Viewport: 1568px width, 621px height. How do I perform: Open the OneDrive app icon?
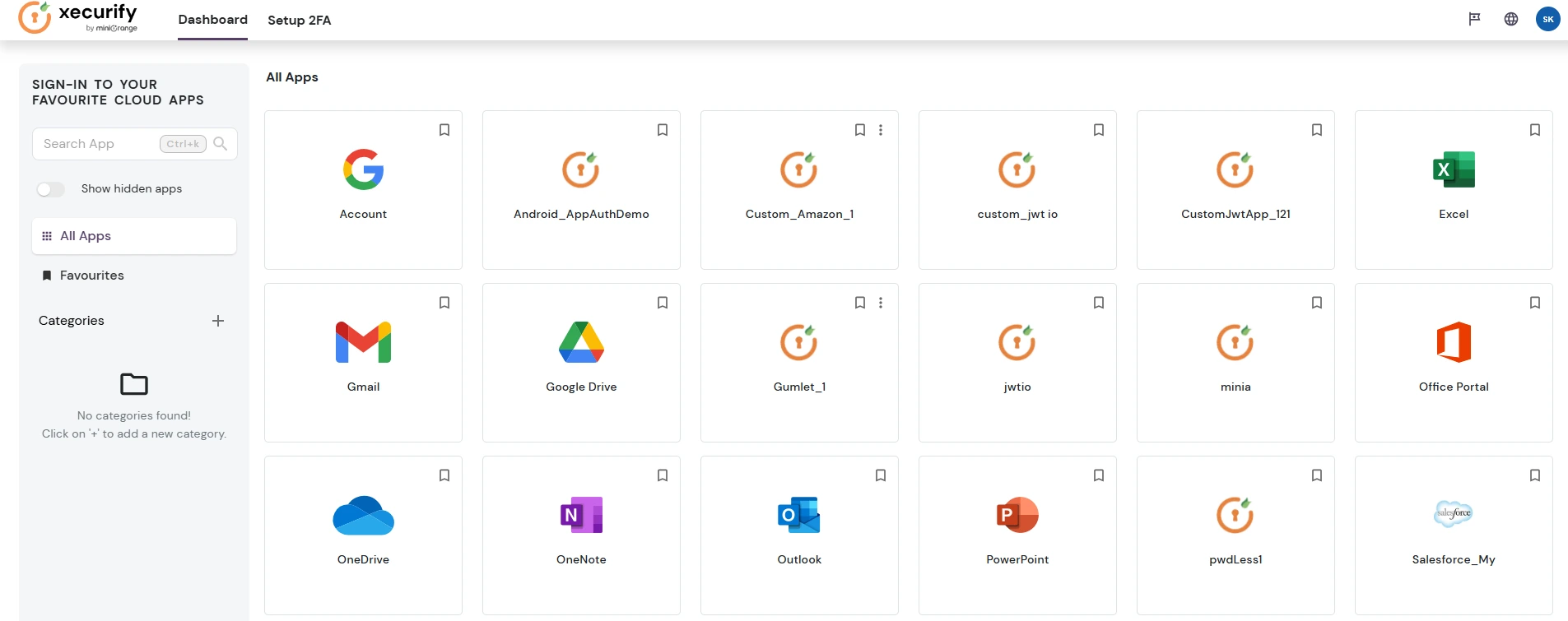coord(363,515)
